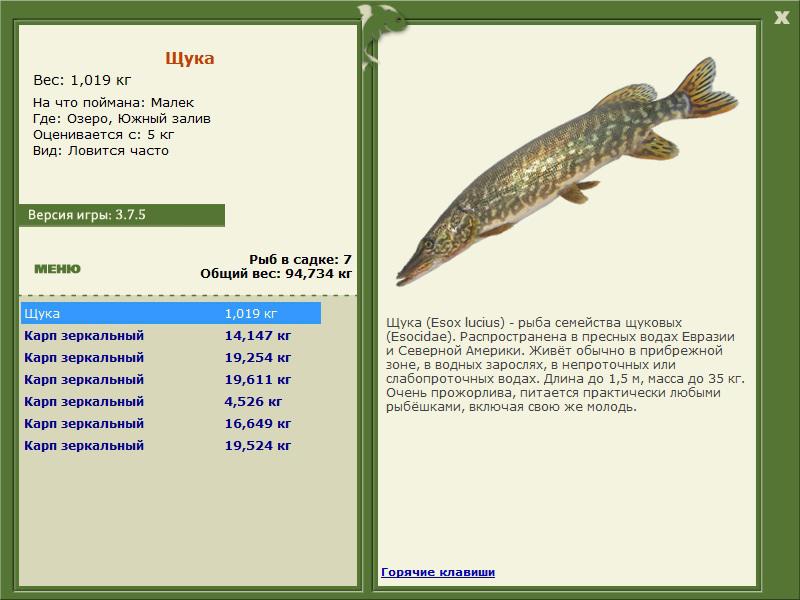Select Карп зеркальный 19,254 кг row

point(171,358)
